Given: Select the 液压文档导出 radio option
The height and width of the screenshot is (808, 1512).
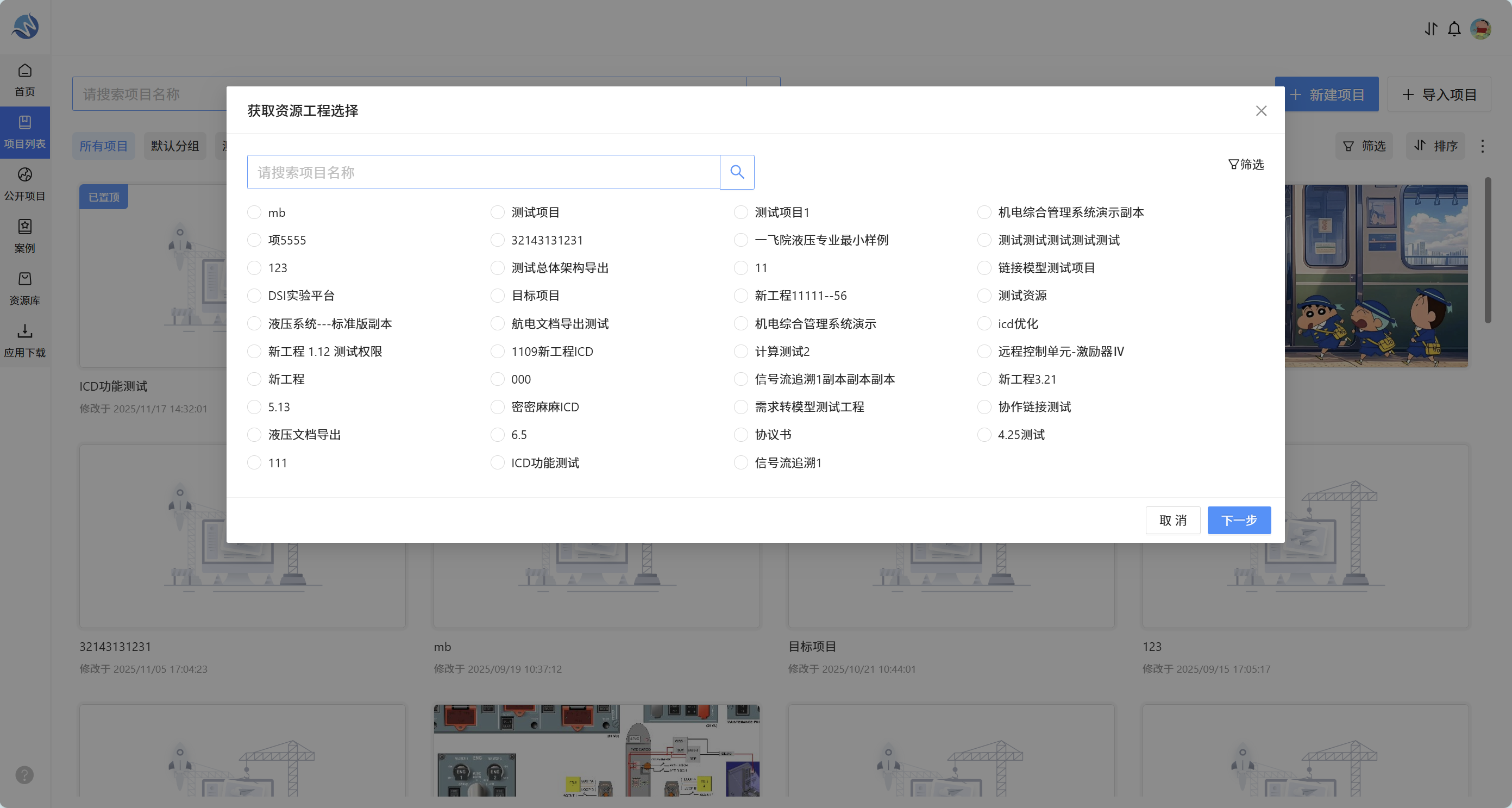Looking at the screenshot, I should coord(254,435).
